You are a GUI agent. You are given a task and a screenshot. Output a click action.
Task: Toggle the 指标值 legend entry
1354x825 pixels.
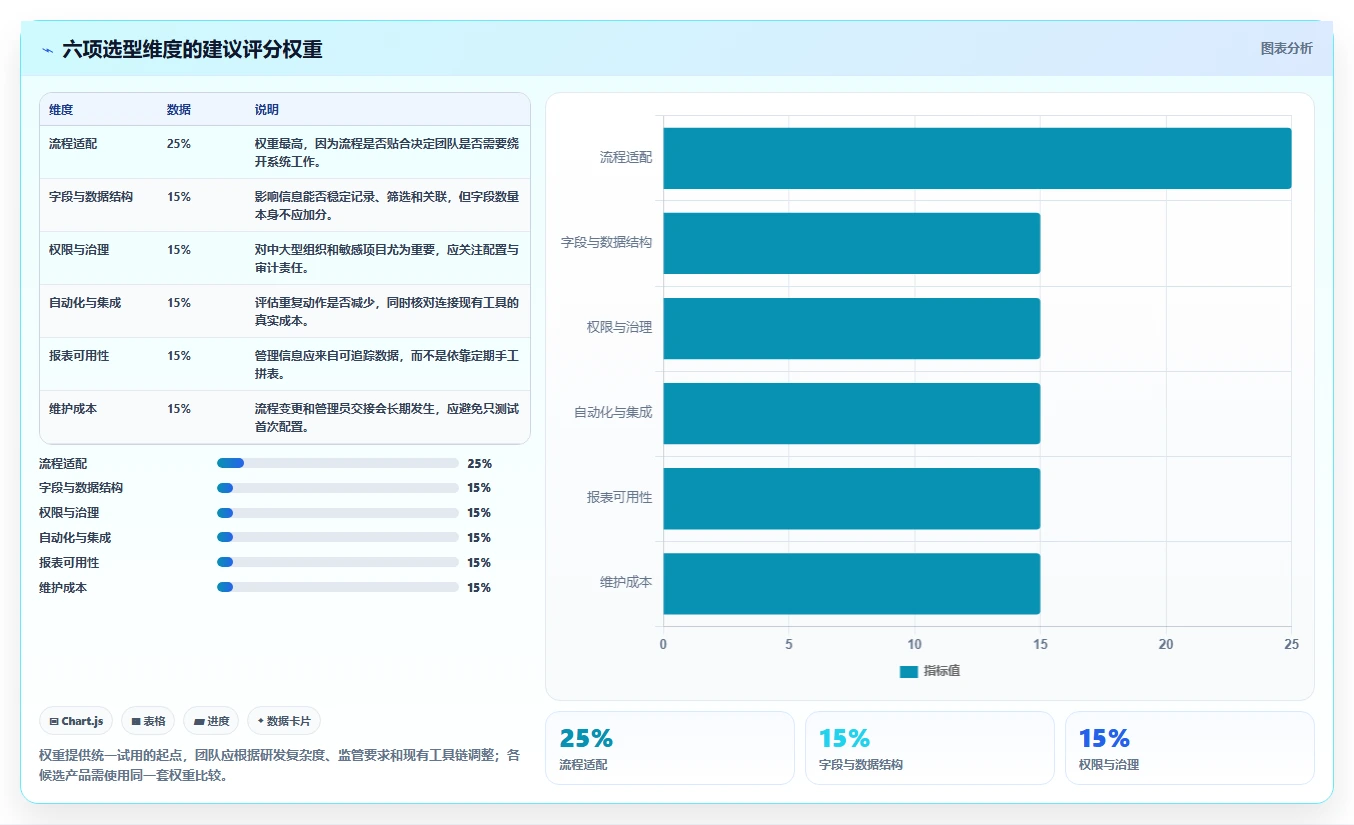point(930,671)
